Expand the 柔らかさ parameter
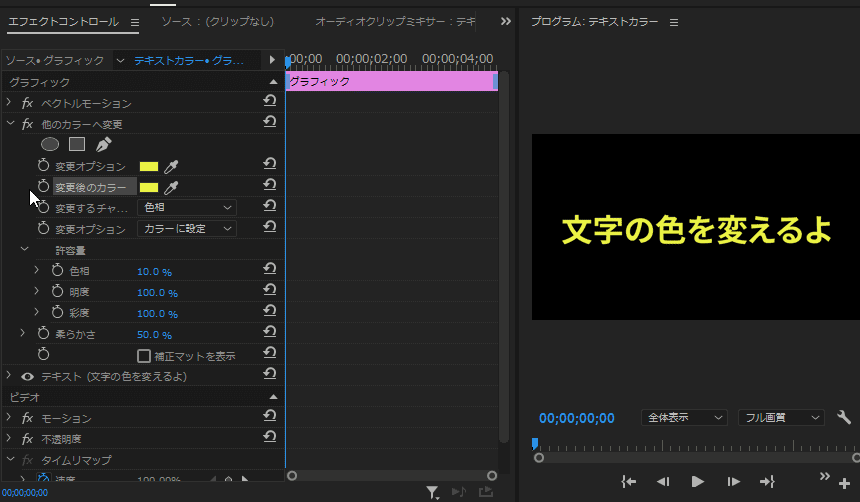Image resolution: width=860 pixels, height=502 pixels. [22, 332]
